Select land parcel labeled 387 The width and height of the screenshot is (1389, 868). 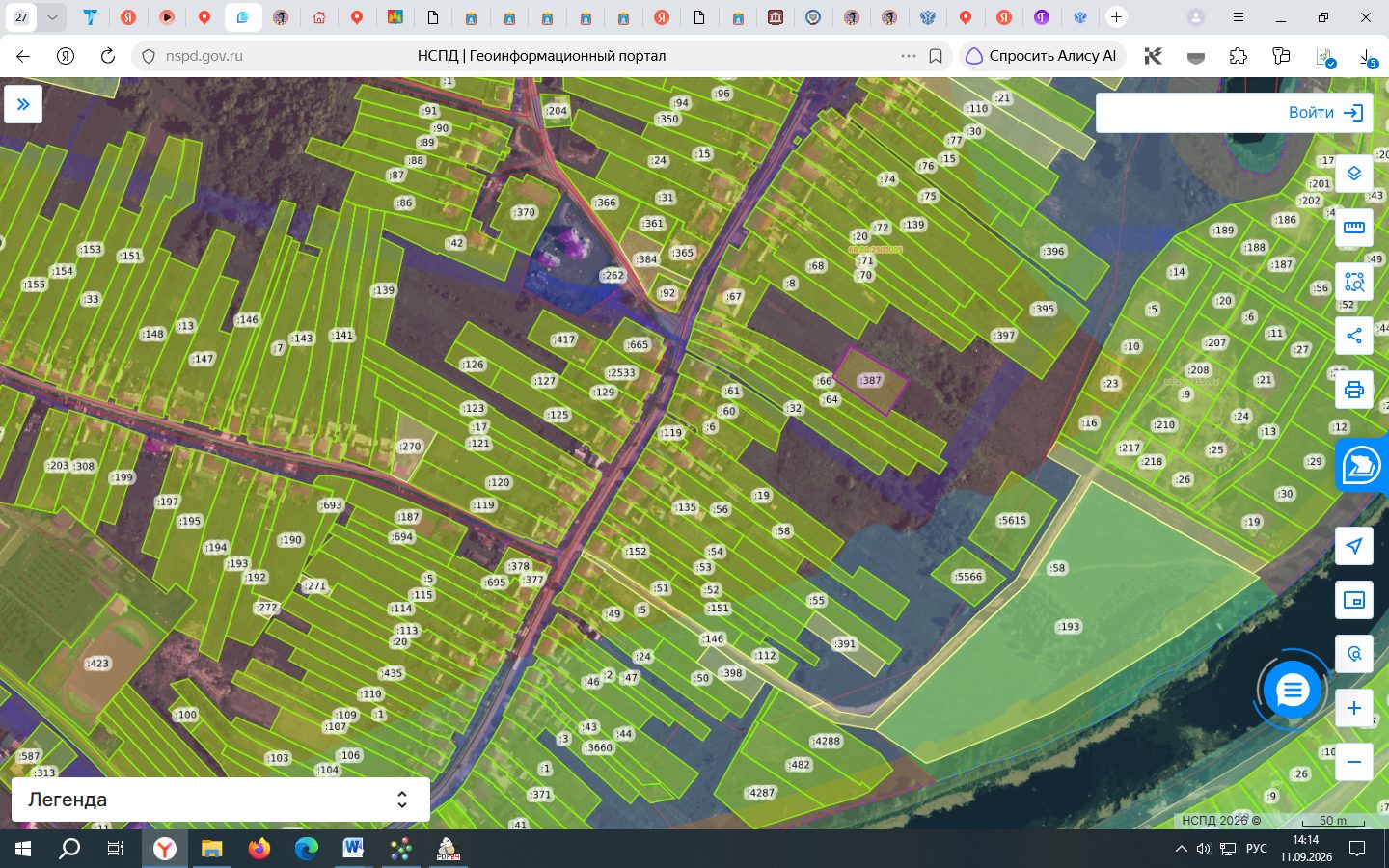871,380
